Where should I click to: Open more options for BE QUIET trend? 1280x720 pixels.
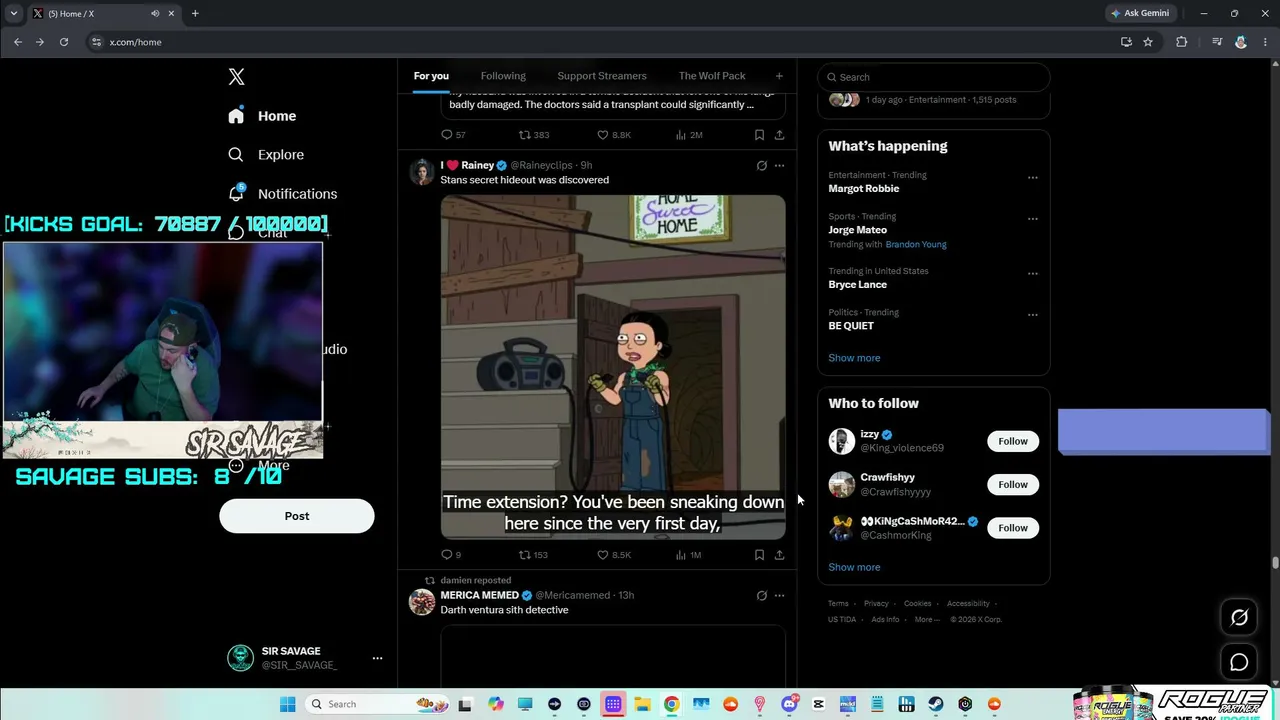tap(1033, 315)
